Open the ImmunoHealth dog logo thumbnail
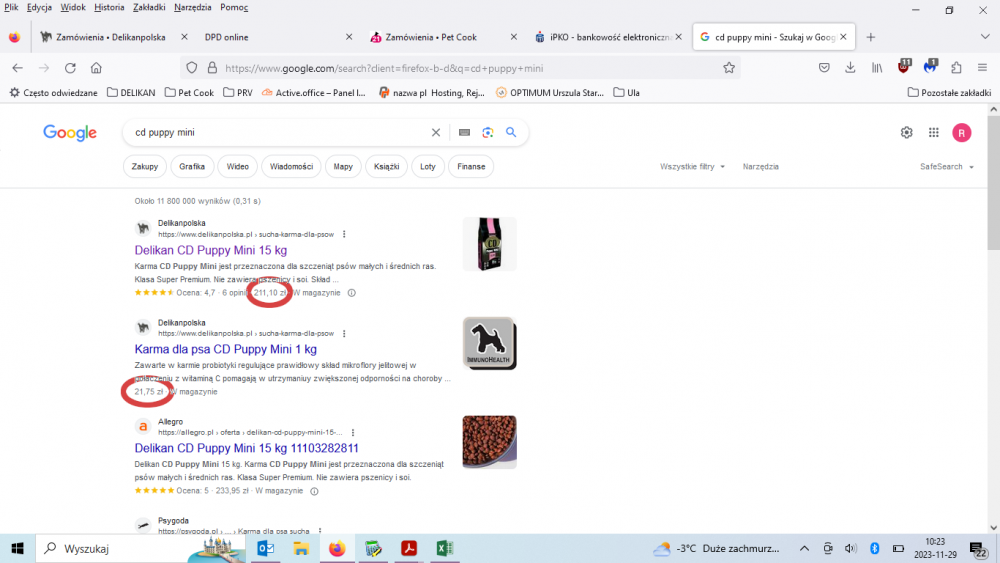This screenshot has width=1000, height=563. tap(490, 343)
